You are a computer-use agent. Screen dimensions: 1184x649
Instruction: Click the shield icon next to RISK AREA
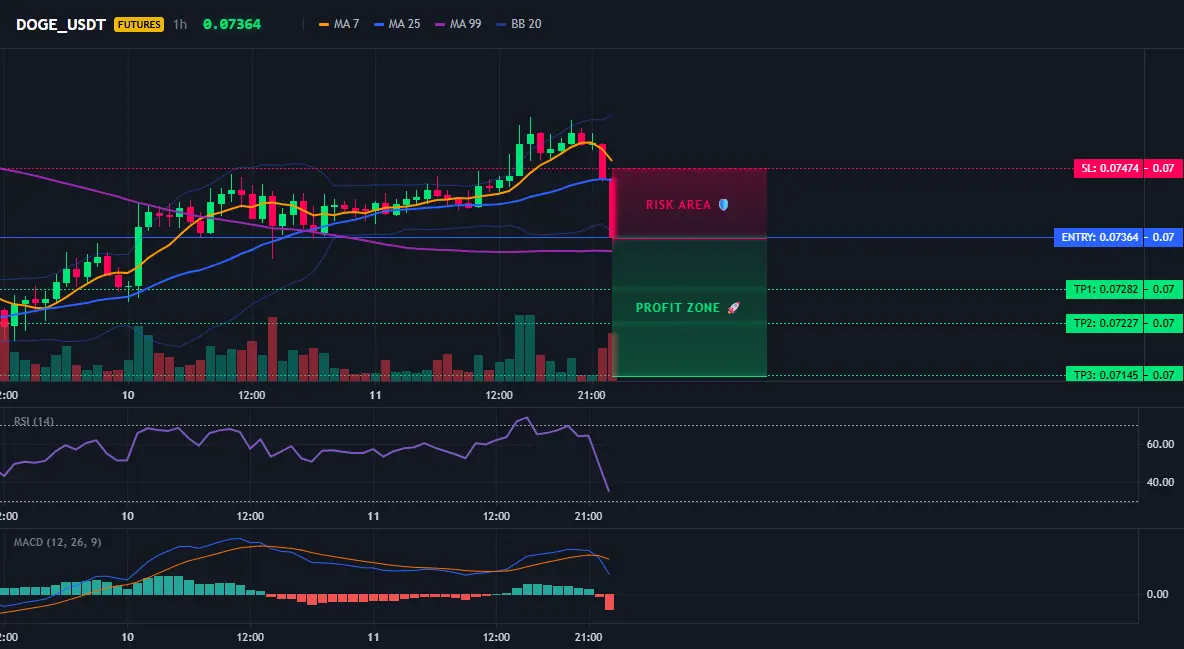[x=723, y=205]
